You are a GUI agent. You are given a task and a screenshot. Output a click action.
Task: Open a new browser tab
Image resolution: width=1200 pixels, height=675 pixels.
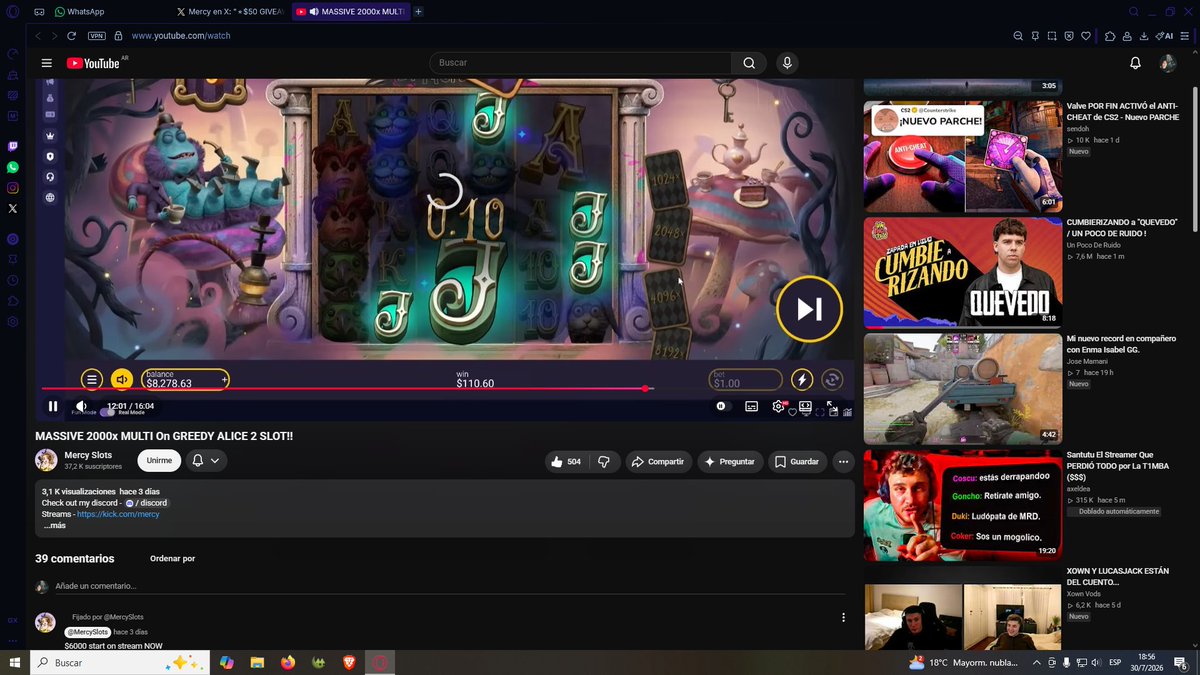(418, 12)
